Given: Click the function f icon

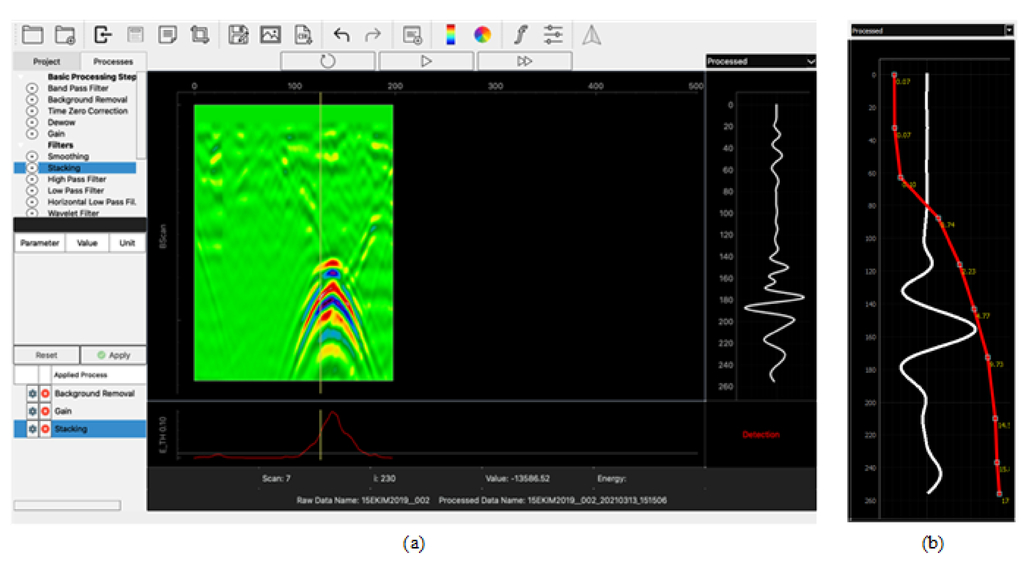Looking at the screenshot, I should point(521,34).
